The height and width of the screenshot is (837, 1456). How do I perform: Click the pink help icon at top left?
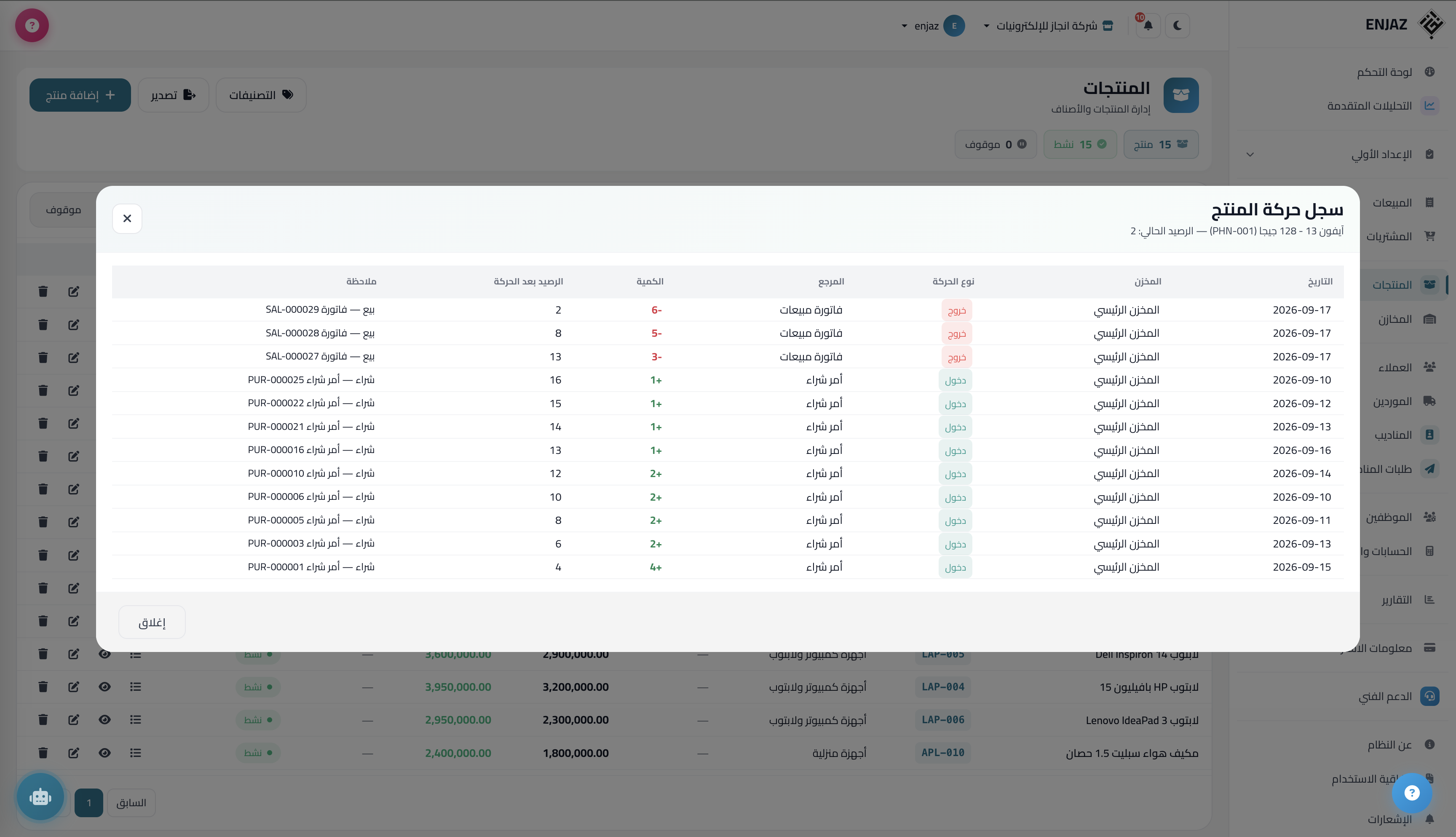pyautogui.click(x=32, y=25)
